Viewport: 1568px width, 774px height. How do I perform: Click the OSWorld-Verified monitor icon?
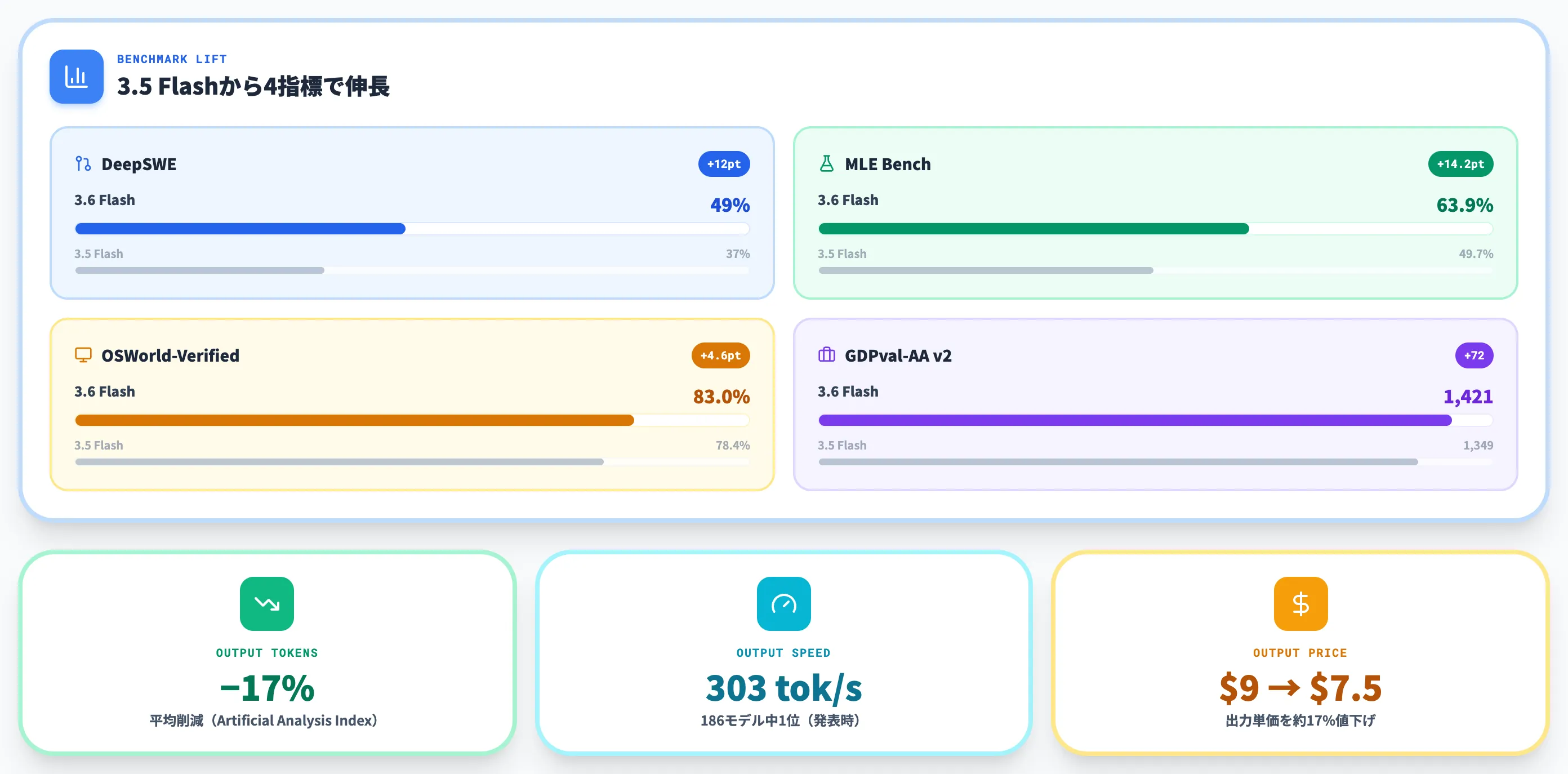click(x=83, y=355)
